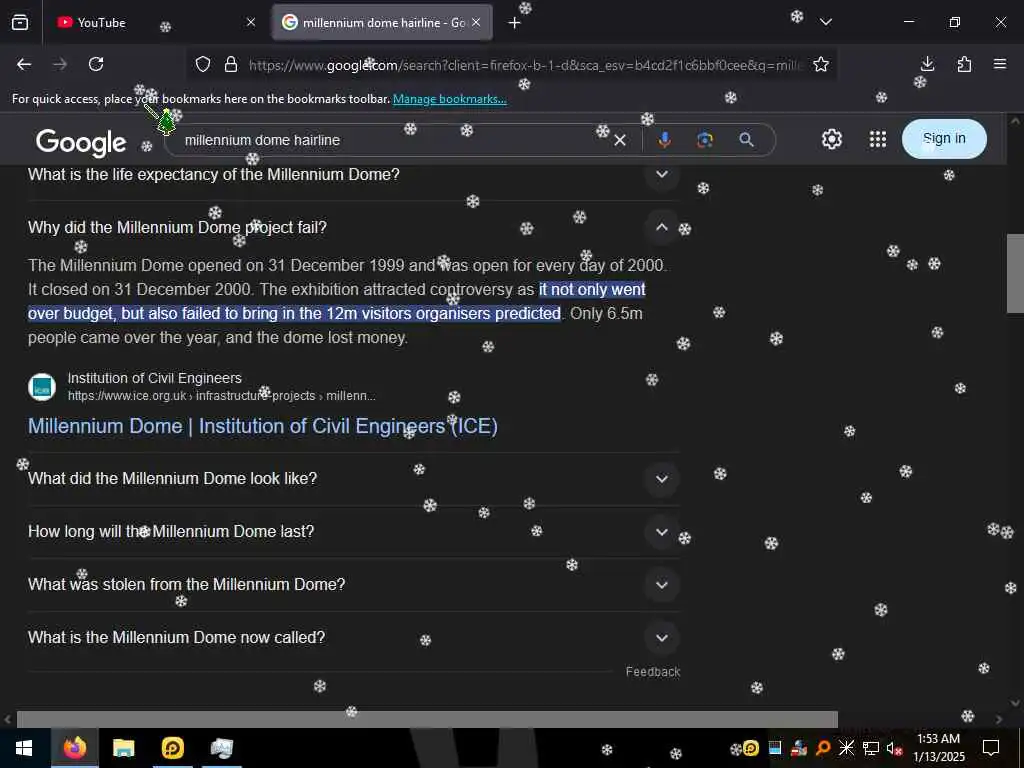Go back to the previous page
The width and height of the screenshot is (1024, 768).
click(24, 64)
